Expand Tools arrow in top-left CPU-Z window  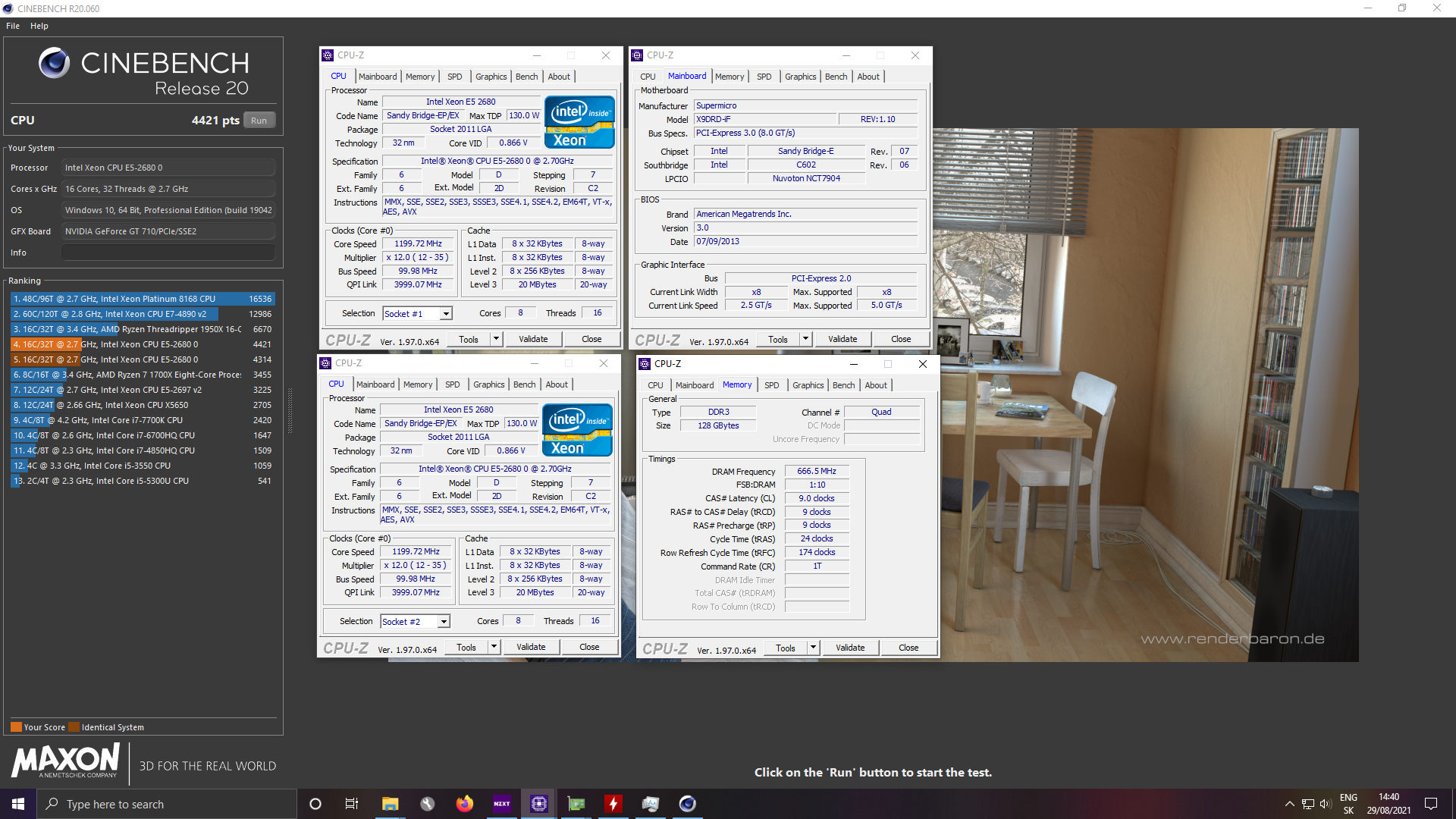[496, 339]
